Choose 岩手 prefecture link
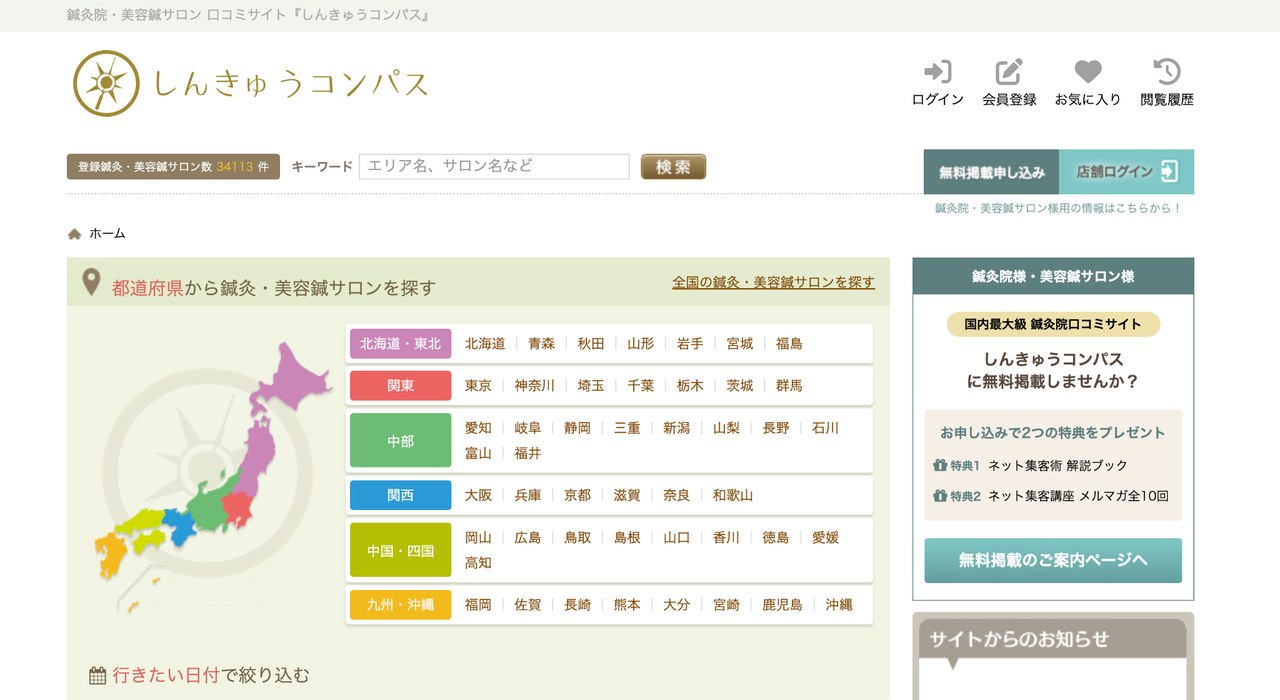Image resolution: width=1280 pixels, height=700 pixels. point(690,343)
